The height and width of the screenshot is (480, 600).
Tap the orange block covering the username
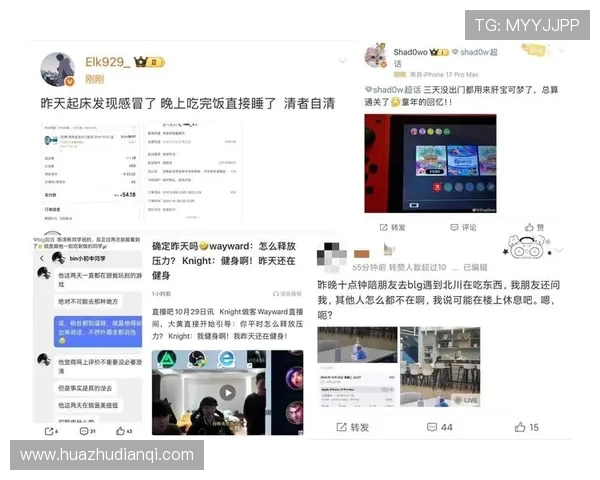(362, 254)
